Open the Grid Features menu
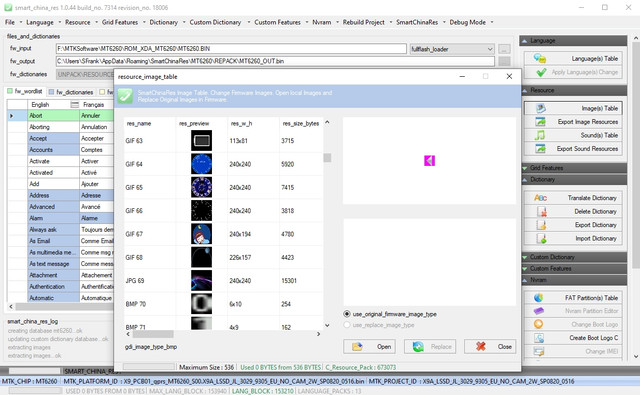The image size is (640, 395). 120,22
